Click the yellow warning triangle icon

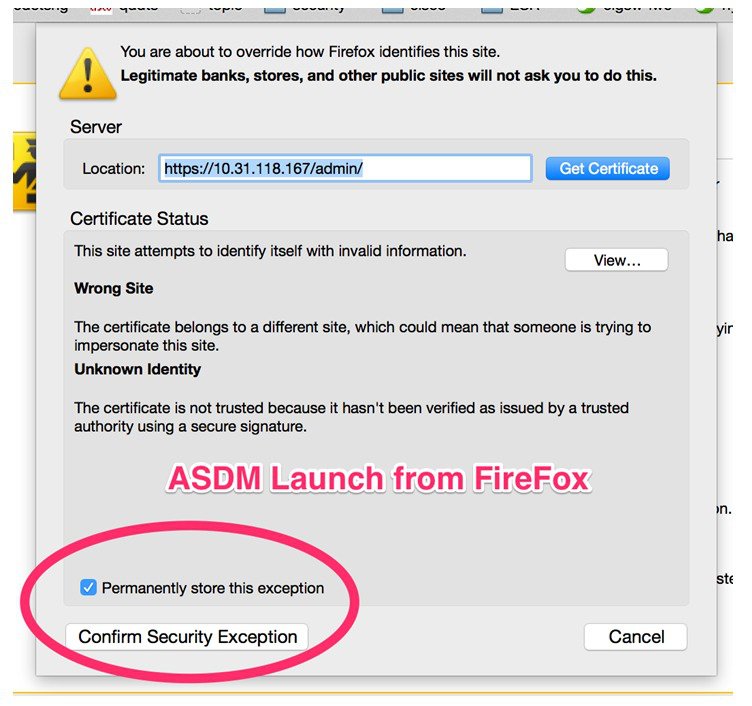88,74
